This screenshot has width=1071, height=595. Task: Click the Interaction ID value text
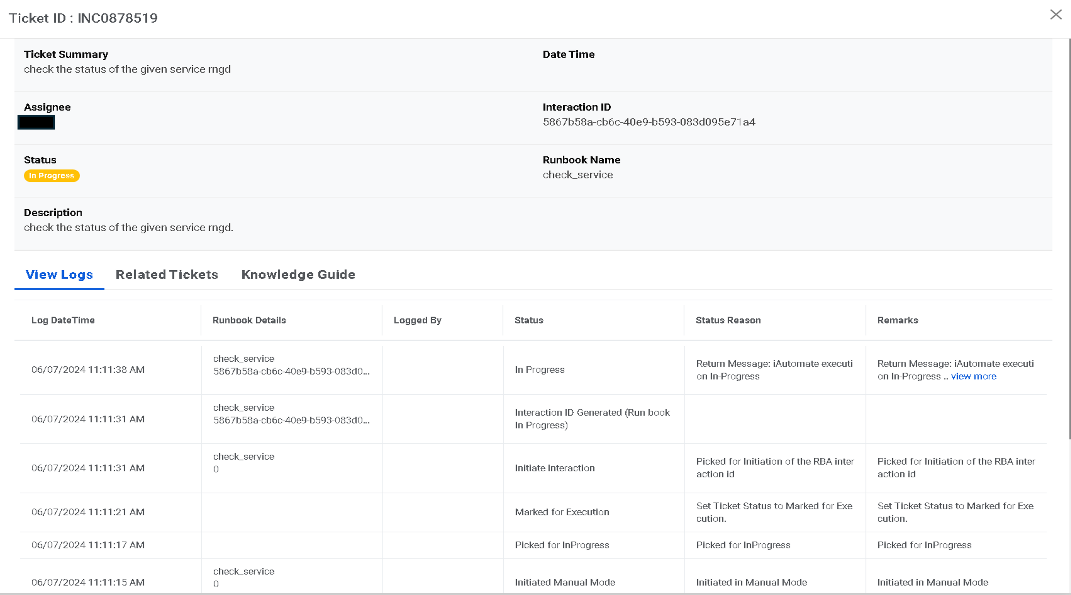(648, 123)
